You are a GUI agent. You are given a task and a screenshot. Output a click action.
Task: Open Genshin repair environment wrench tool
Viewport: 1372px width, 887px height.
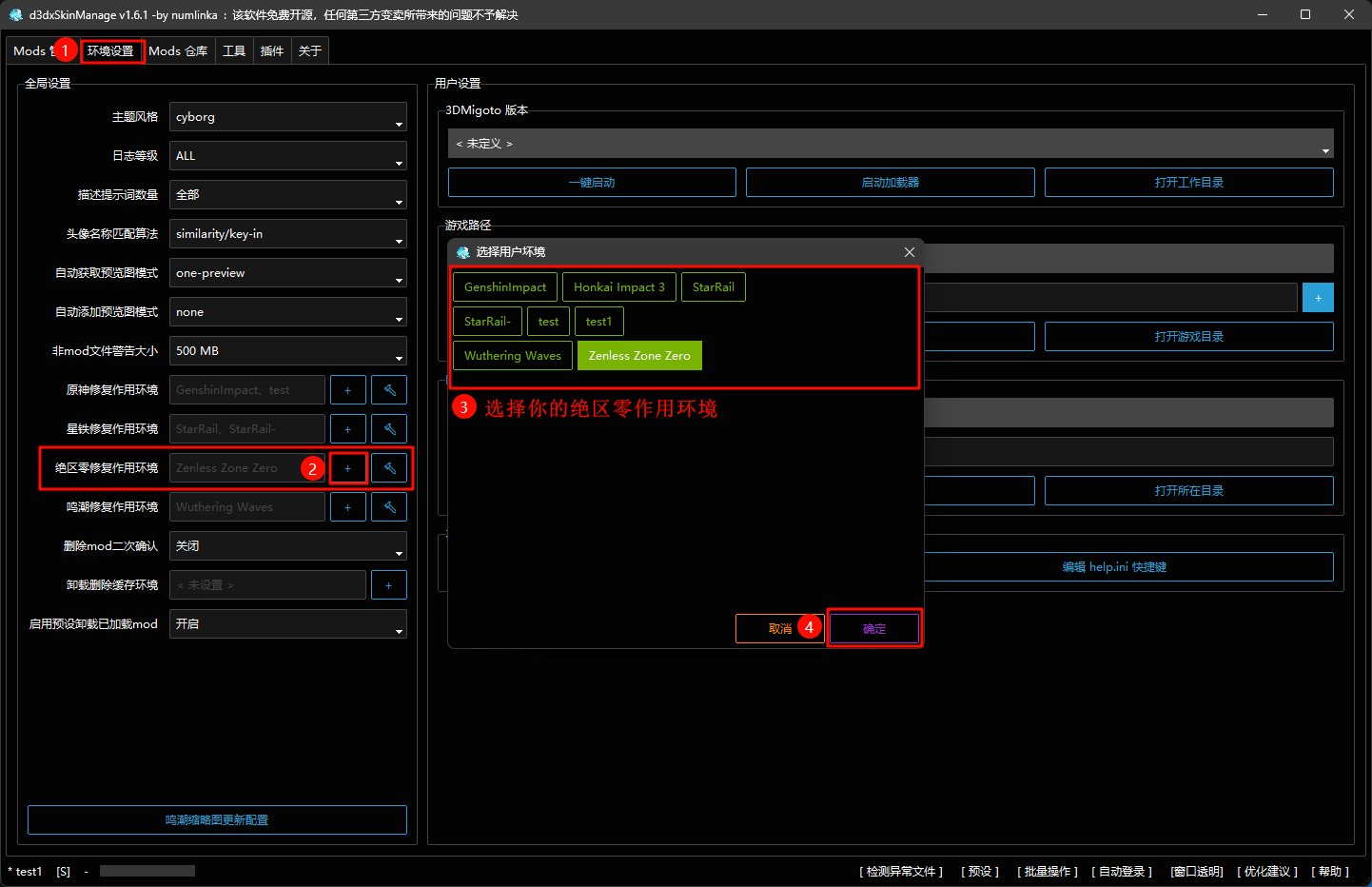pos(389,390)
